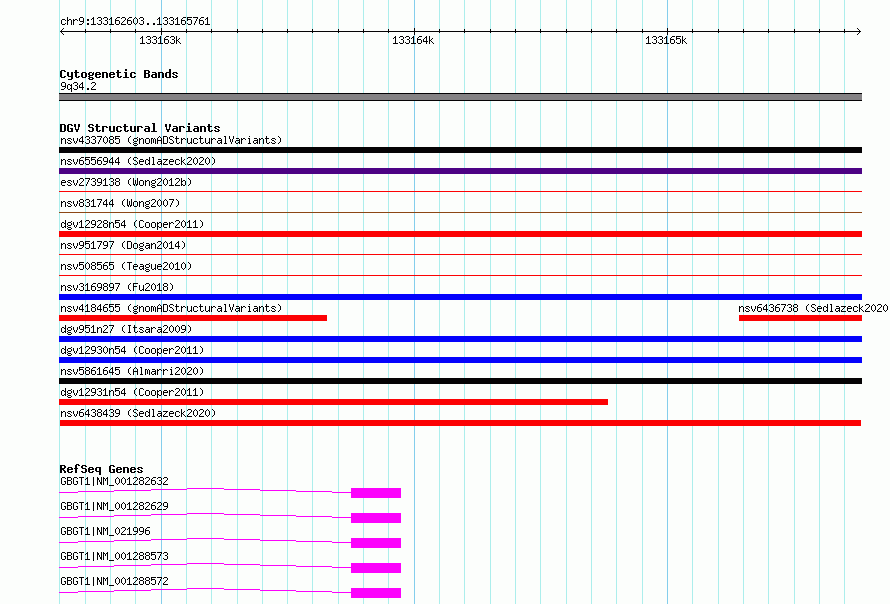
Task: Click the magenta exon of NM_001288573
Action: [x=376, y=568]
